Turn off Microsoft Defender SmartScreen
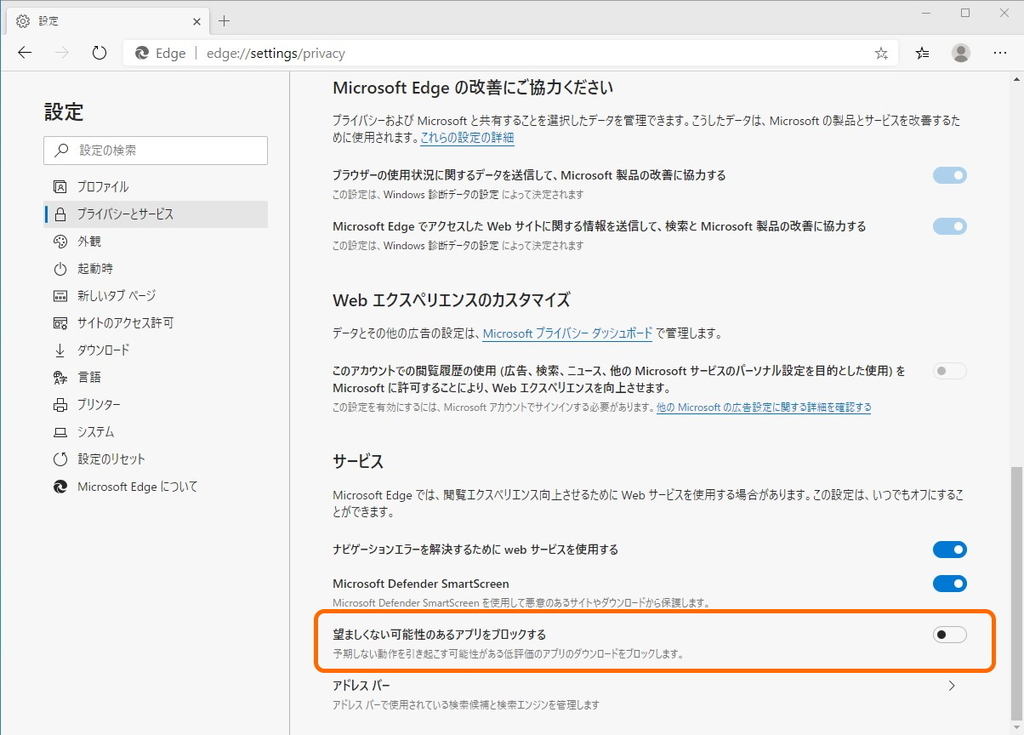Viewport: 1024px width, 735px height. (948, 584)
